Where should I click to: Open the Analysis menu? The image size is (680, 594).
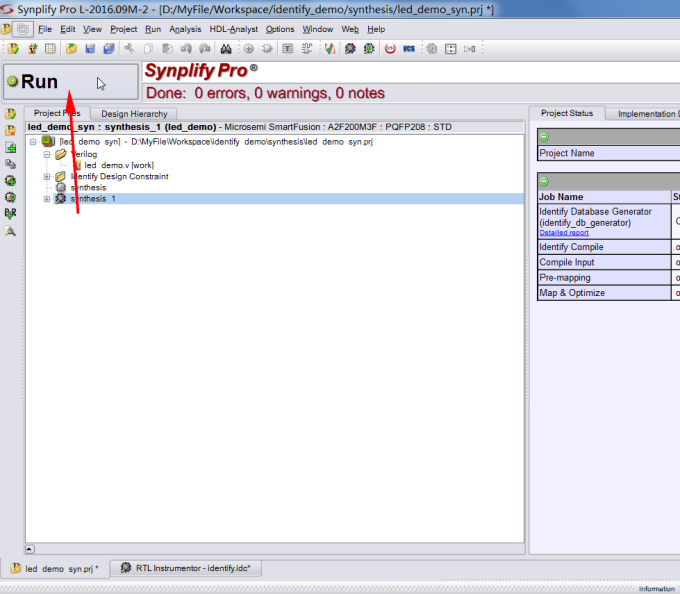(185, 29)
